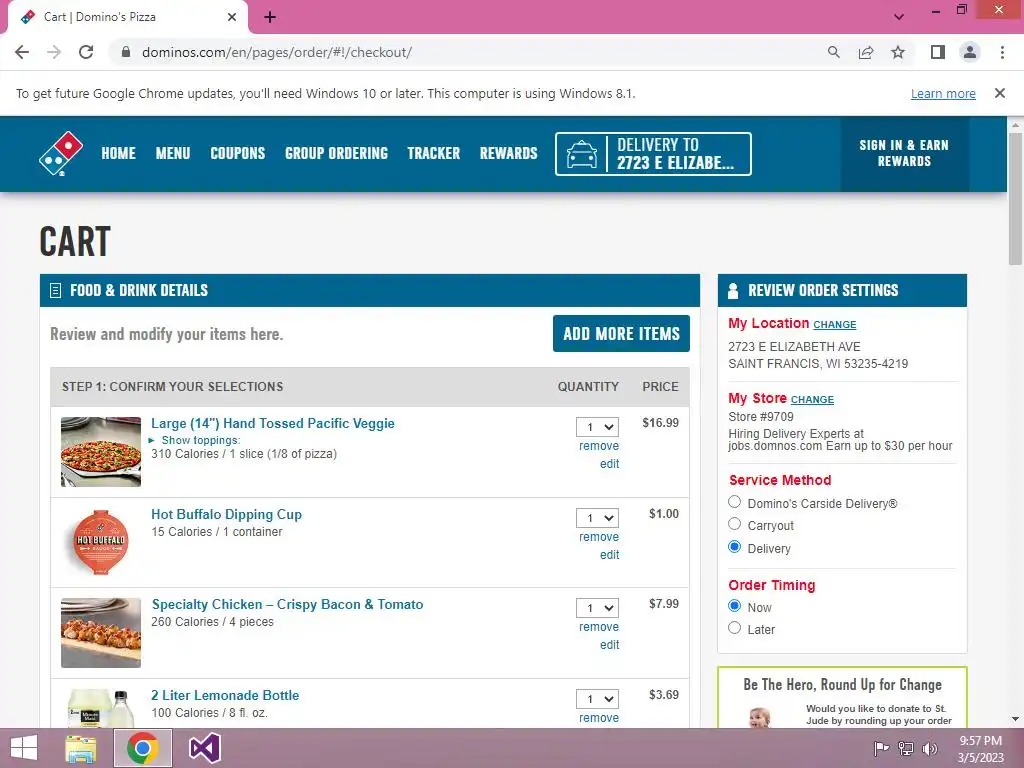Open the HOME nav item
The height and width of the screenshot is (768, 1024).
coord(118,153)
